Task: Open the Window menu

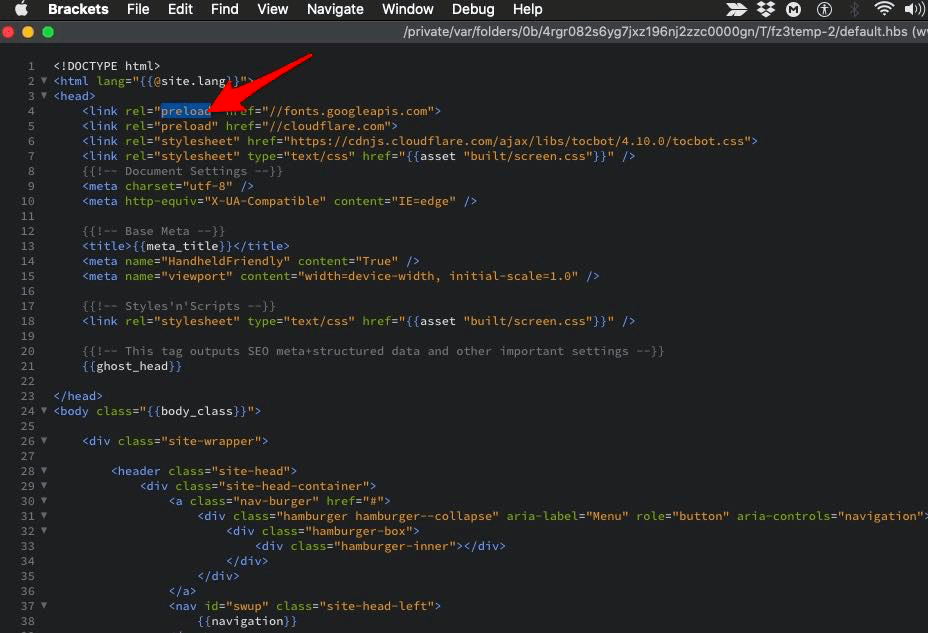Action: pyautogui.click(x=407, y=9)
